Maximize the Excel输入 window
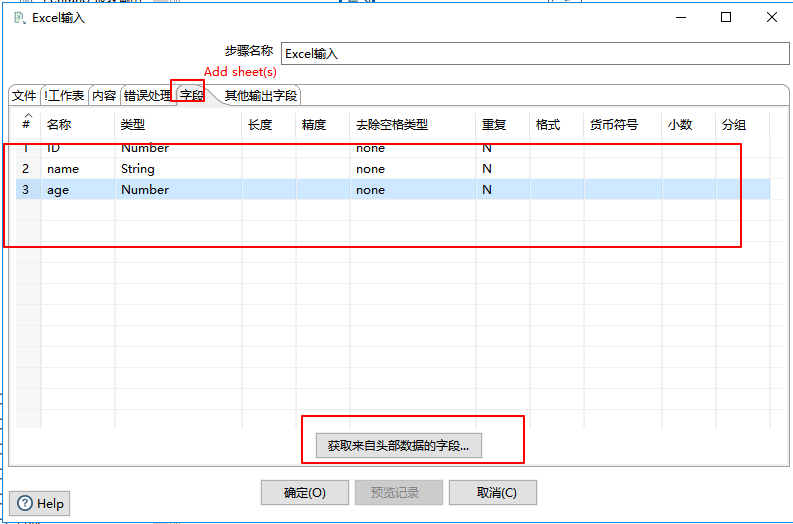 pyautogui.click(x=726, y=17)
